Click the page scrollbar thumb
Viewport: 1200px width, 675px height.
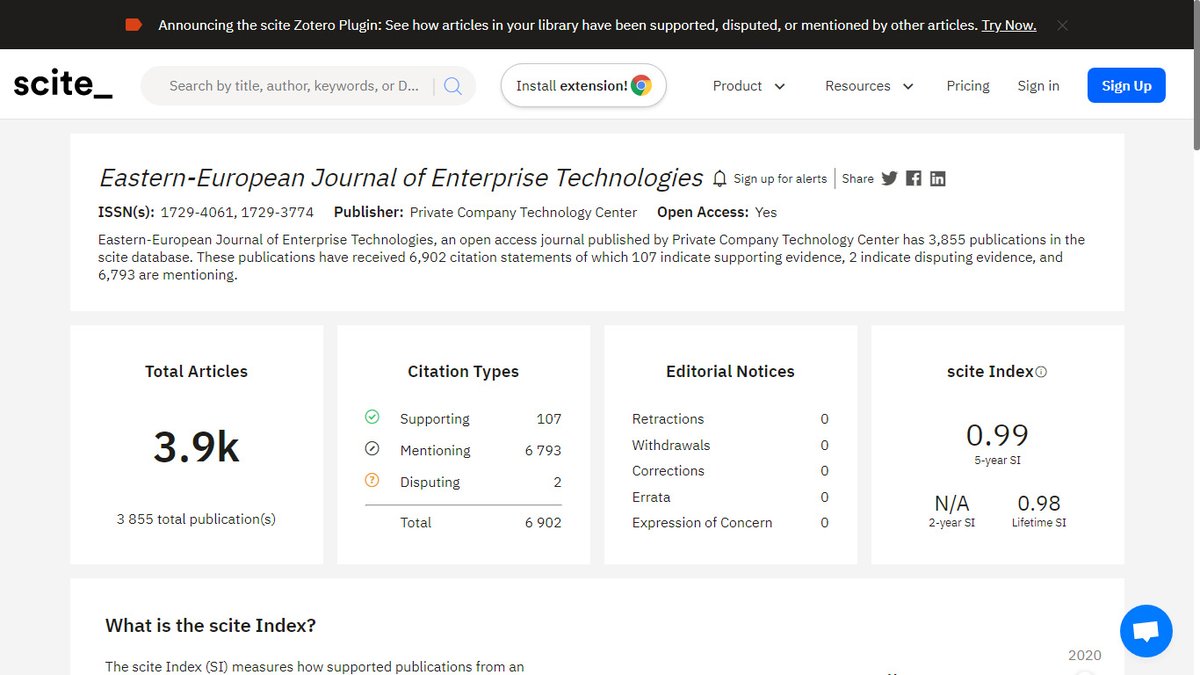pos(1195,76)
